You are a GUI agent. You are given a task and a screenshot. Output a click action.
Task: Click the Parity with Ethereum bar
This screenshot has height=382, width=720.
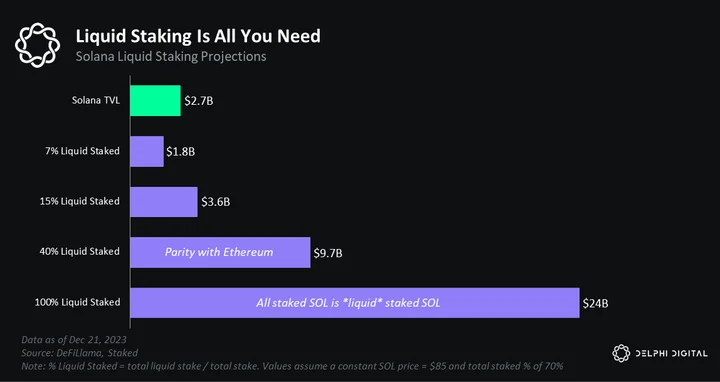(x=220, y=252)
